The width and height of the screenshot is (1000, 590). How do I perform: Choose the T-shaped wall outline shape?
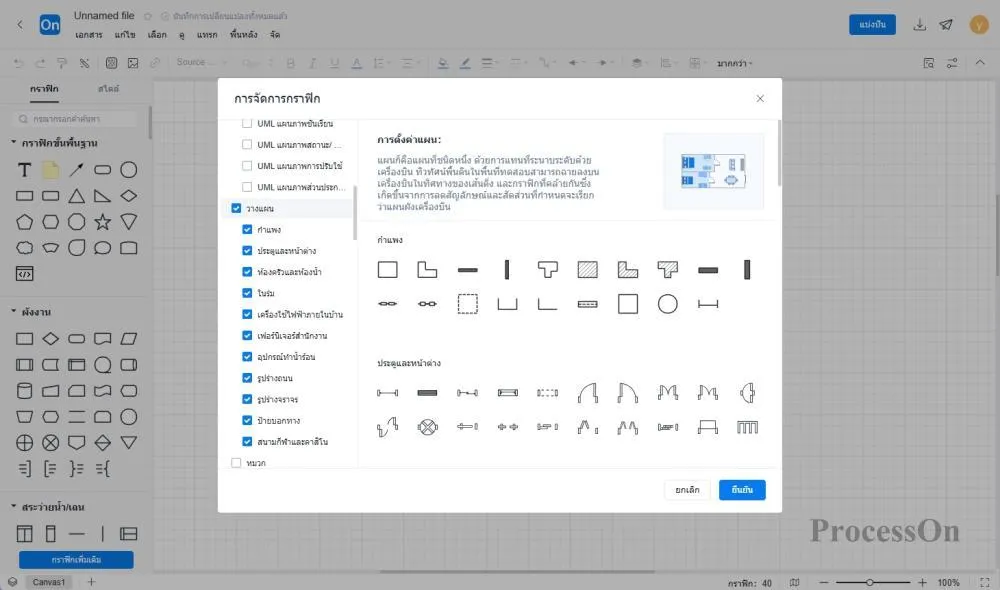tap(547, 270)
